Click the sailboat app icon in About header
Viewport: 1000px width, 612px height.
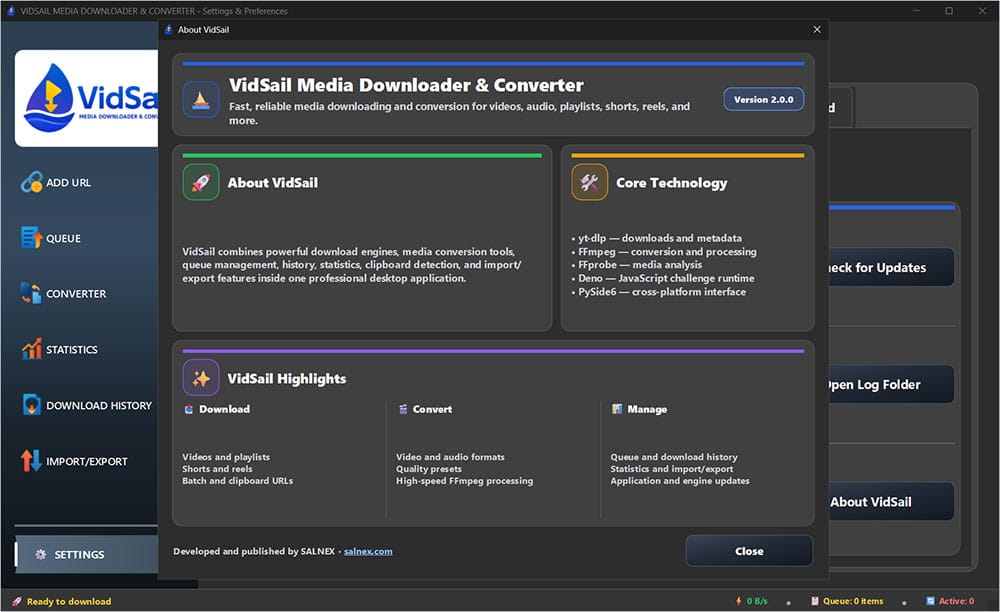(201, 99)
